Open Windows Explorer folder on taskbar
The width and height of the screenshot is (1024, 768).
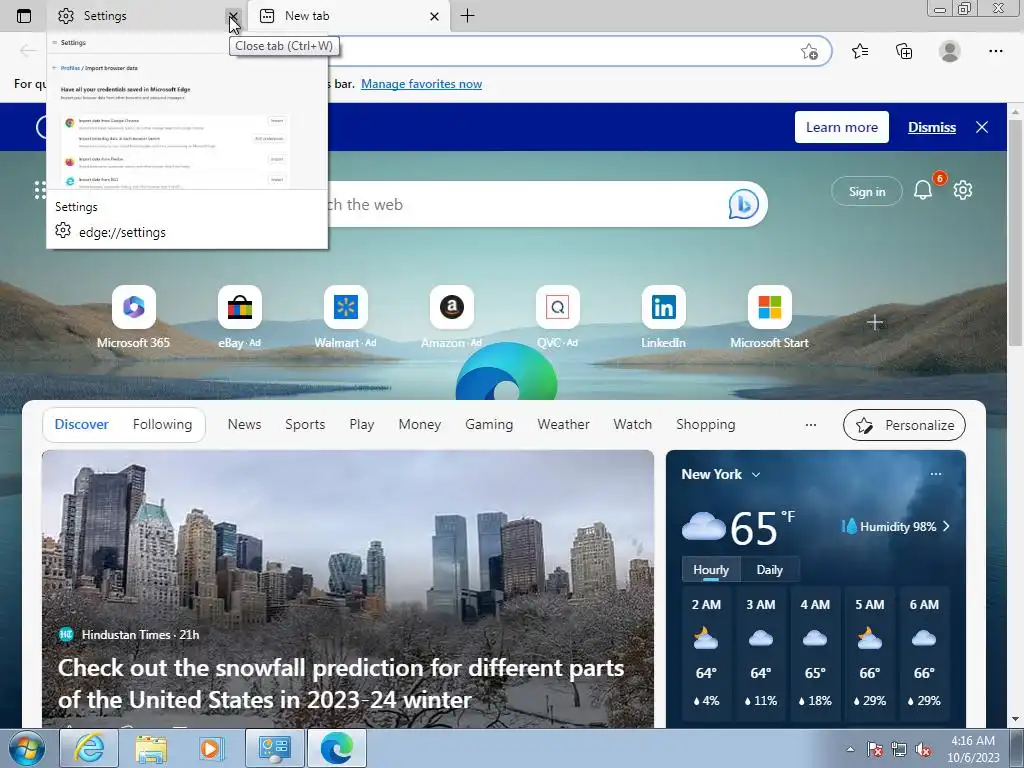[151, 748]
